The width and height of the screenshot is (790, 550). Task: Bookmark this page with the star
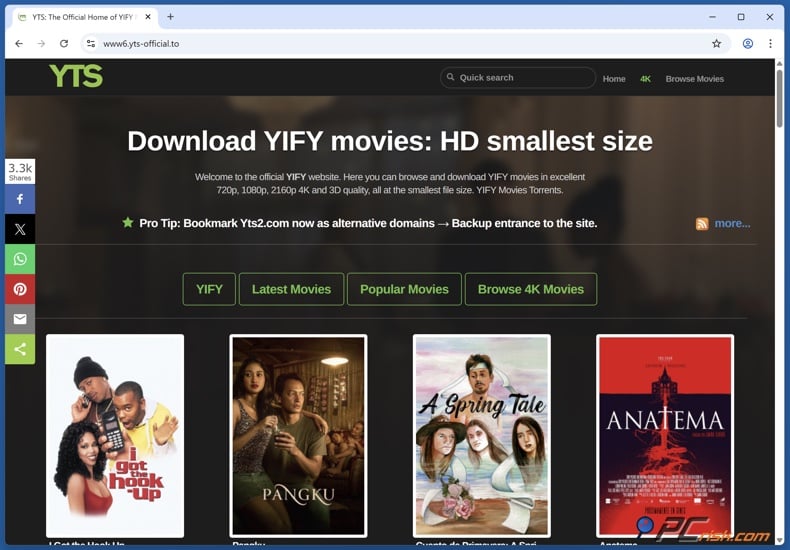(716, 44)
